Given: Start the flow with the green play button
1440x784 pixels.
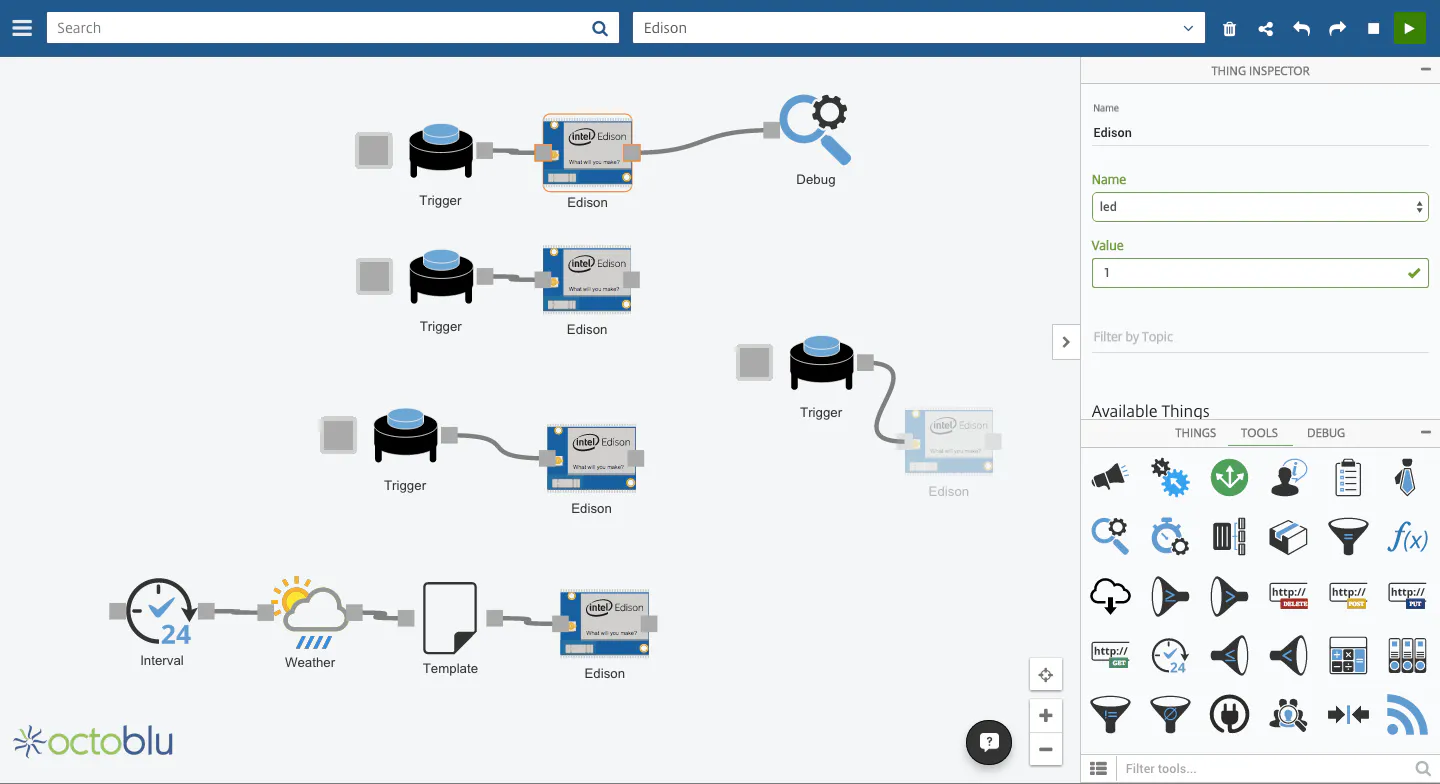Looking at the screenshot, I should pyautogui.click(x=1409, y=28).
